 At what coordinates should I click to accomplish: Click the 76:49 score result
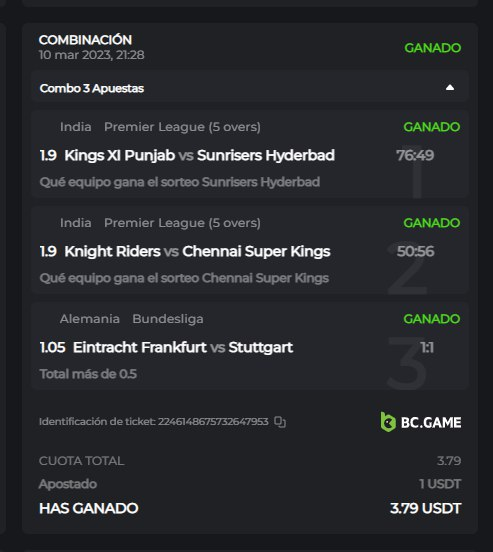point(415,155)
